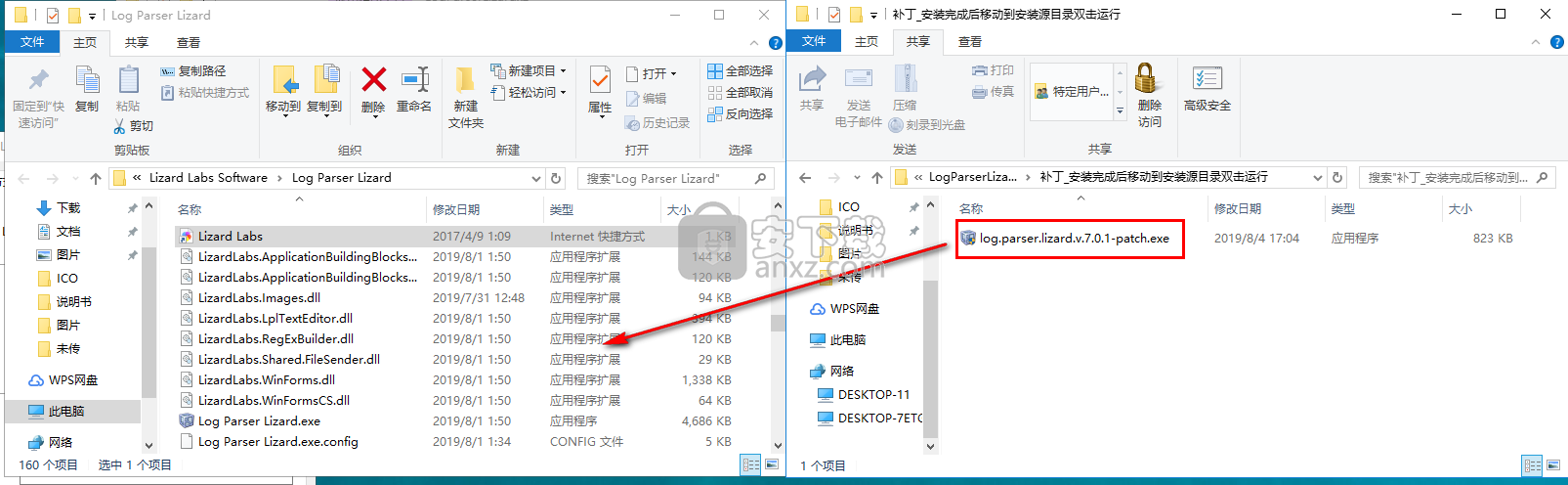The image size is (1568, 485).
Task: Expand the left window address bar history dropdown
Action: point(535,178)
